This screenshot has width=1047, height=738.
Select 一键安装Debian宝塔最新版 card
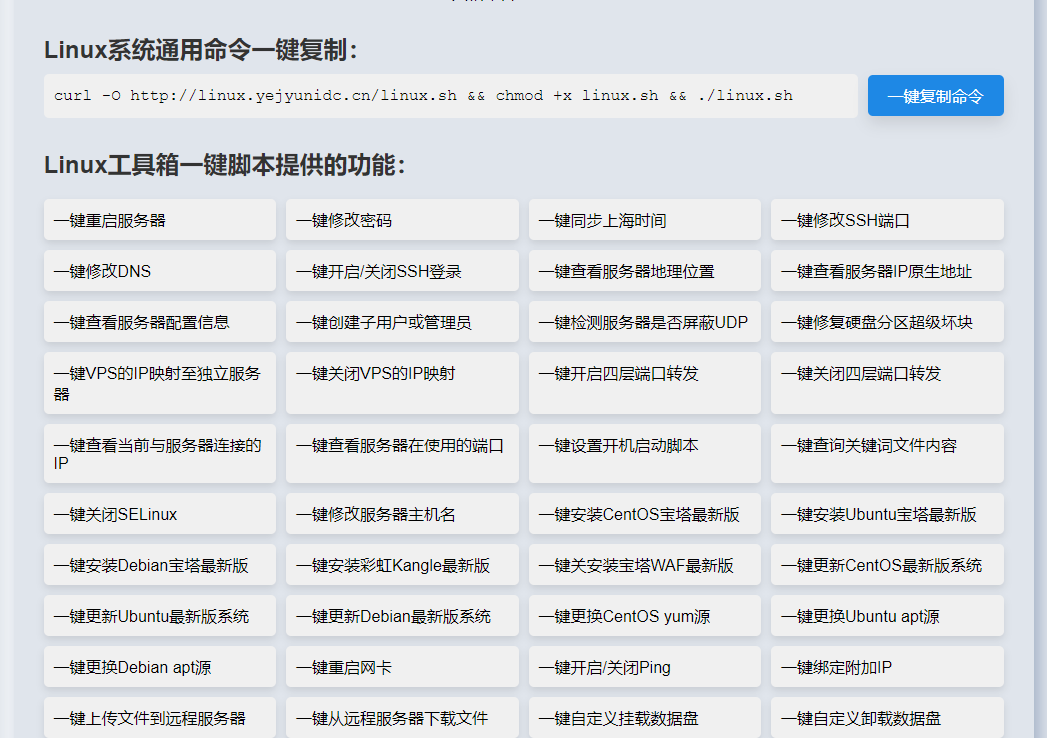160,565
